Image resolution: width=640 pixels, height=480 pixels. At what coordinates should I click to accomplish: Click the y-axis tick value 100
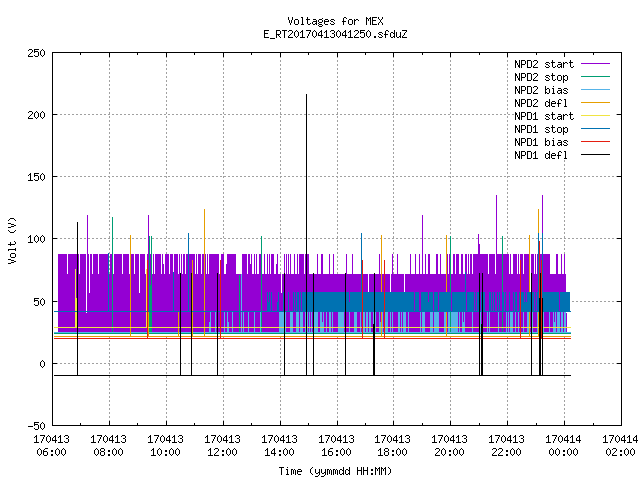tap(36, 239)
